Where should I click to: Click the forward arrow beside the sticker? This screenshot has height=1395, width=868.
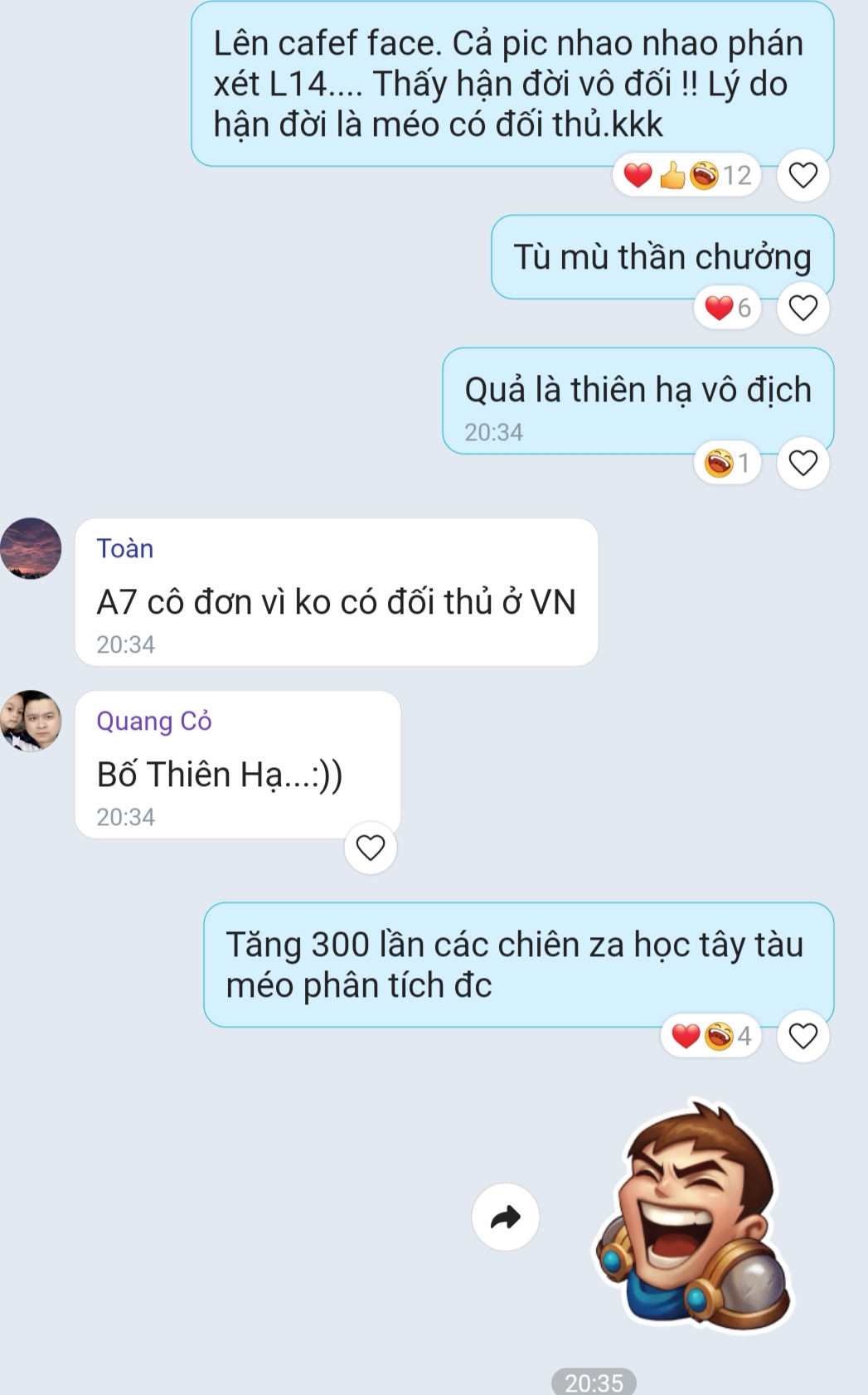tap(506, 1217)
